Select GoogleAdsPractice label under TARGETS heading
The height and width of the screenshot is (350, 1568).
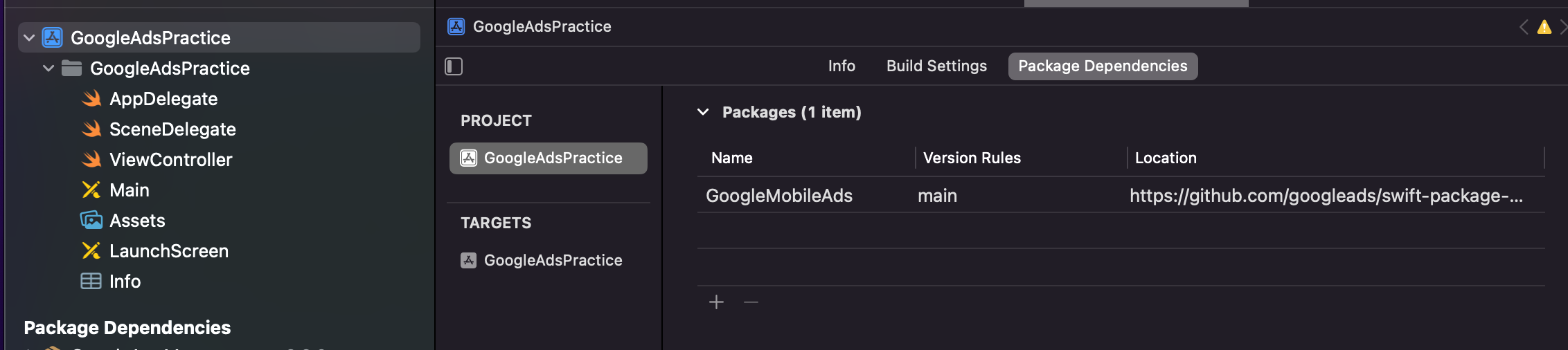pyautogui.click(x=553, y=260)
